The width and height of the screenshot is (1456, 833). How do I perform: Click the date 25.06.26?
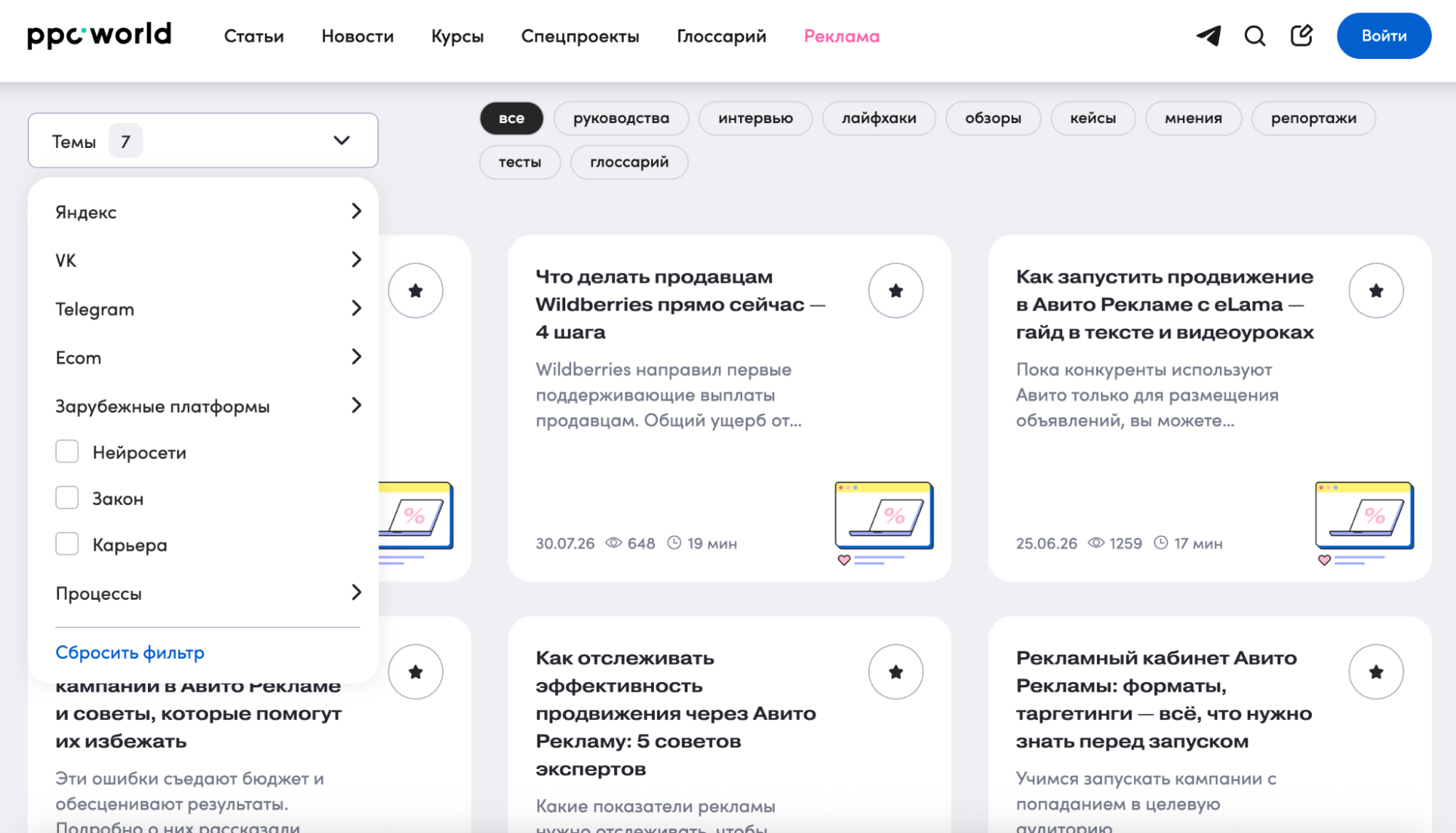tap(1046, 543)
